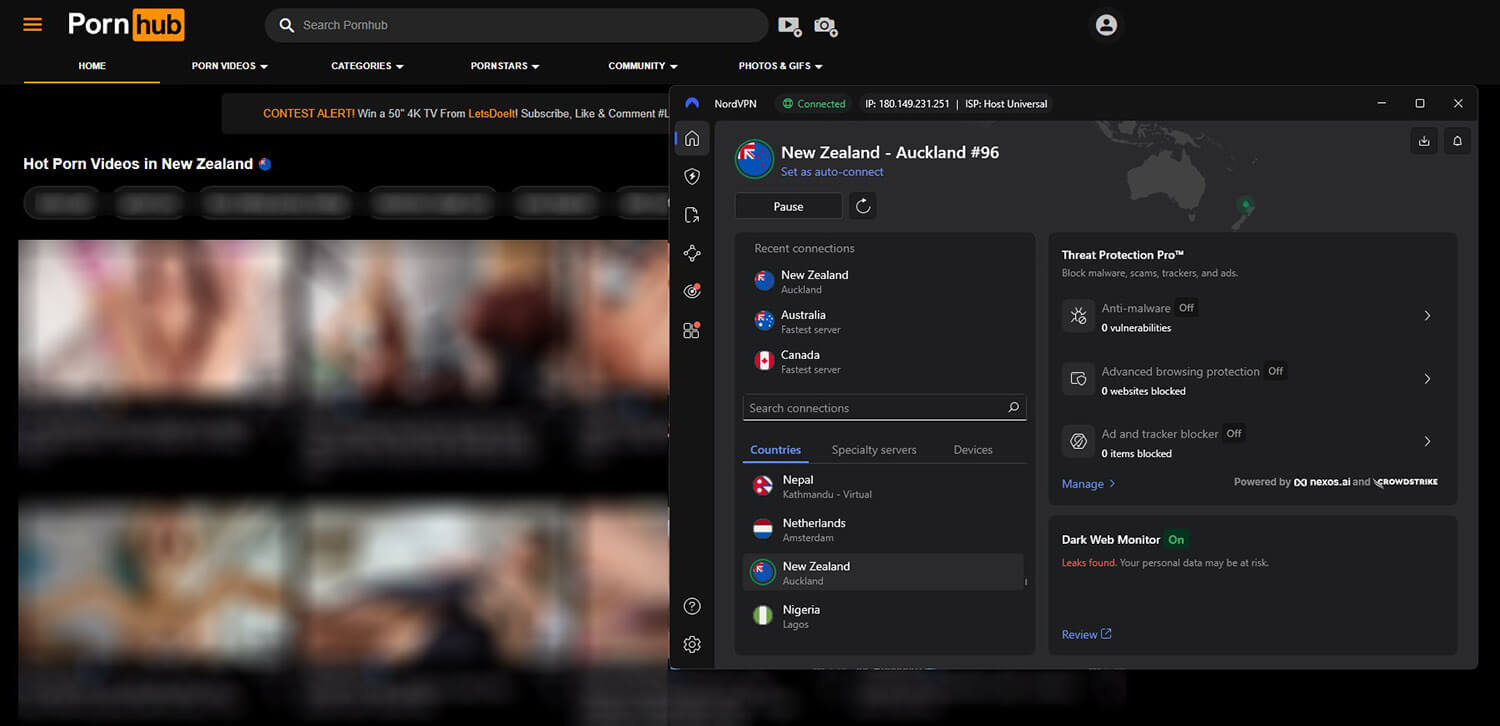Select Nepal Kathmandu - Virtual in country list
Screen dimensions: 1500x726
tap(884, 487)
